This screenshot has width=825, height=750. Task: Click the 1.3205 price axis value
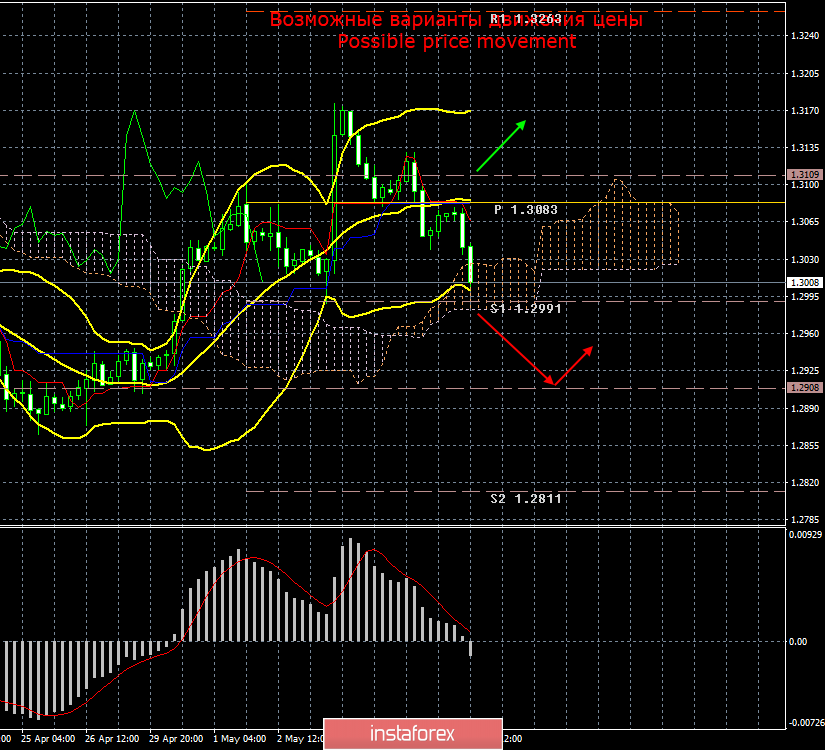click(805, 73)
